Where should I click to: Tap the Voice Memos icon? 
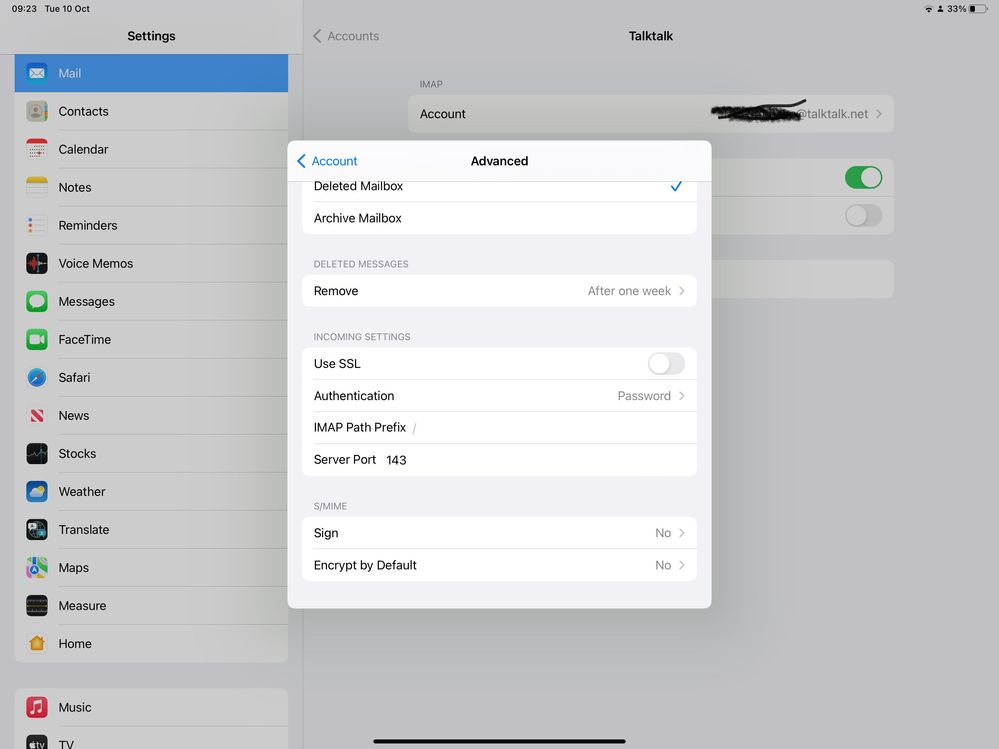coord(37,263)
